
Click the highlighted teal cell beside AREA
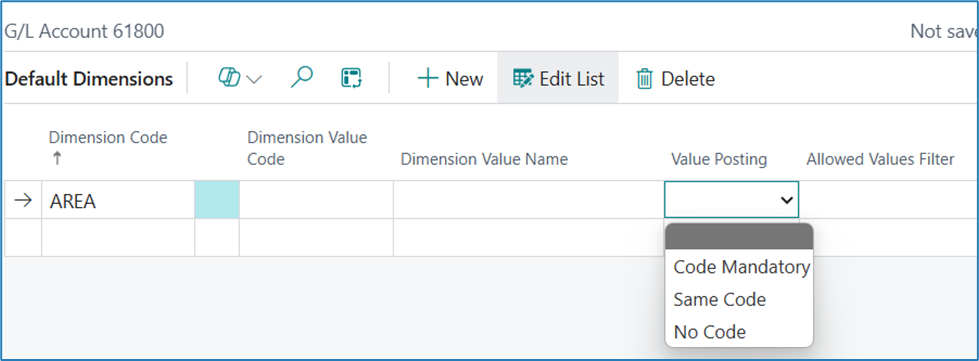coord(217,200)
